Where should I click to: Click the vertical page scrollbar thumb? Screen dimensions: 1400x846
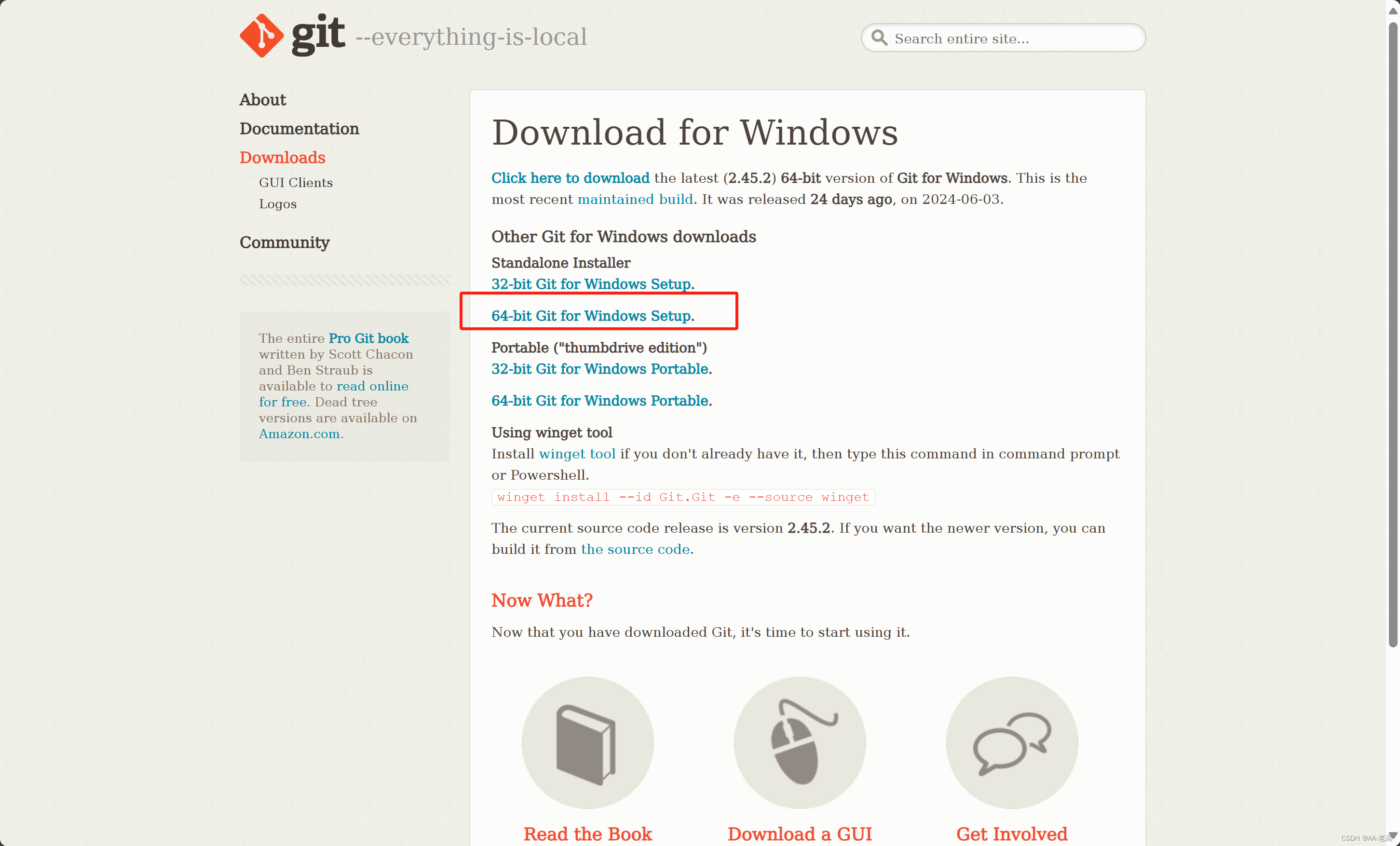tap(1393, 335)
